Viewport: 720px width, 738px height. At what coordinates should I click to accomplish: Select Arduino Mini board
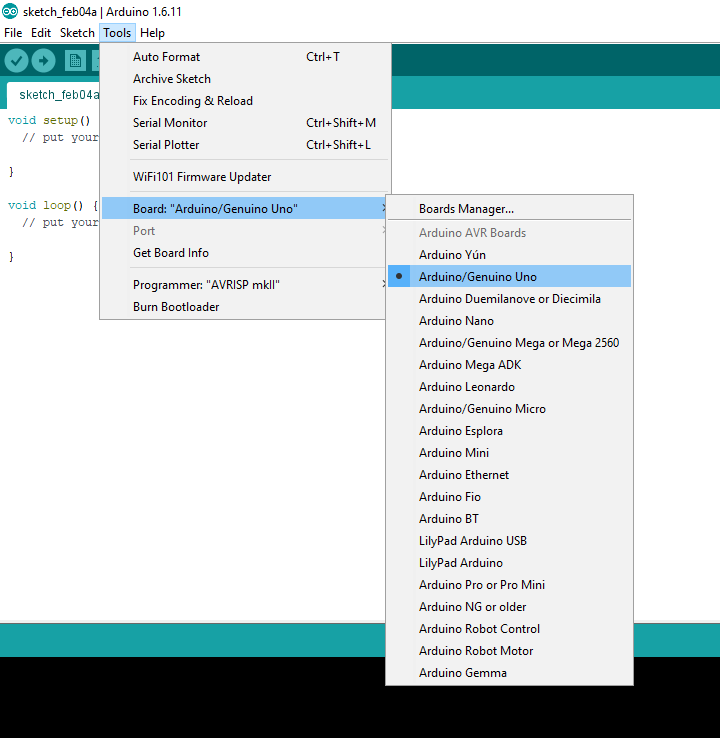coord(509,453)
